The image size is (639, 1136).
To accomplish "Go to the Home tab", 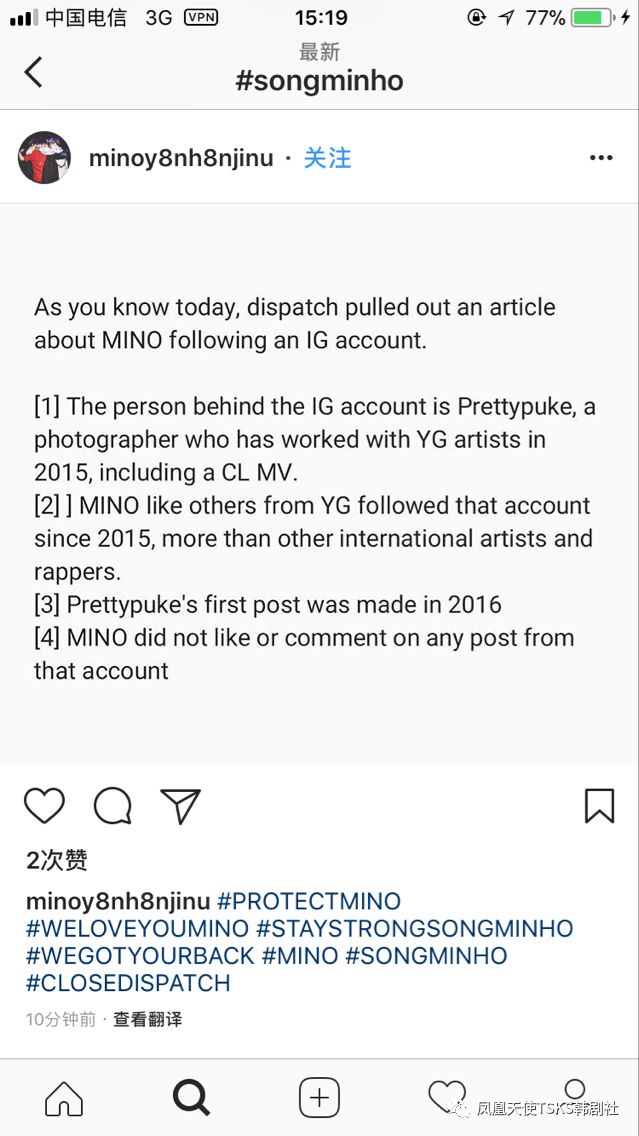I will tap(64, 1098).
